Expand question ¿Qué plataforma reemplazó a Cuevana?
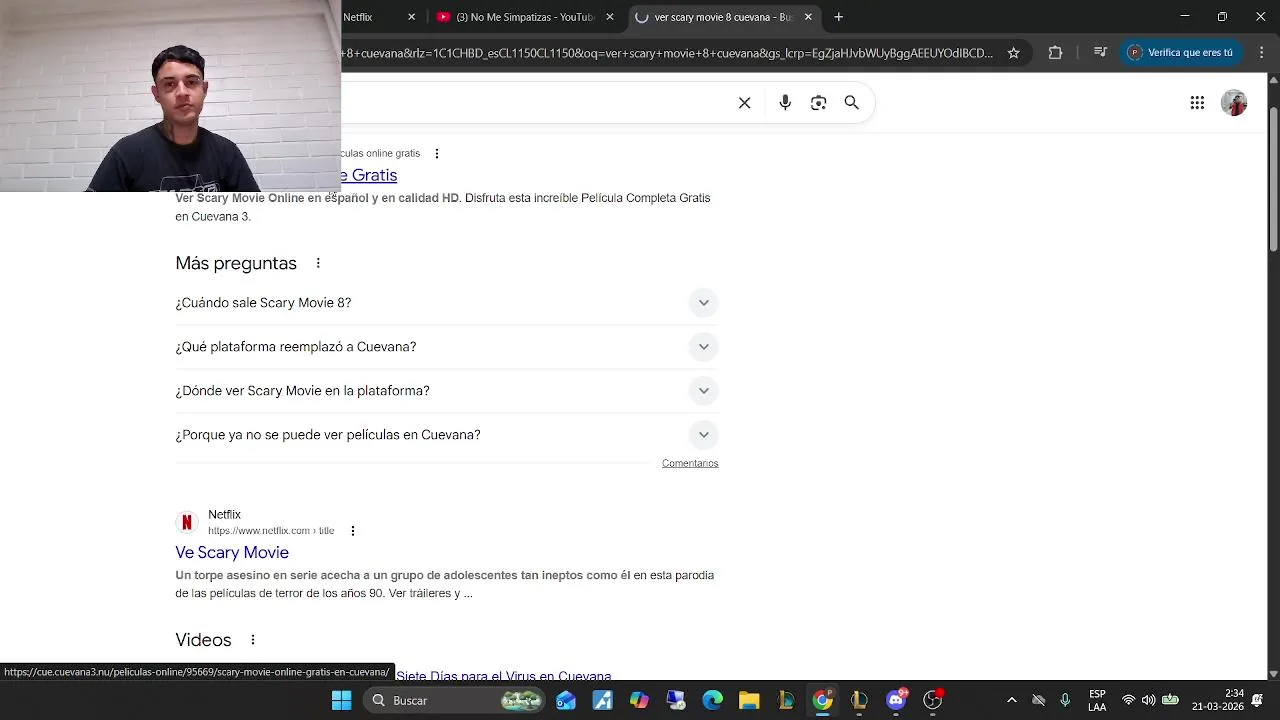The width and height of the screenshot is (1280, 720). pyautogui.click(x=447, y=347)
